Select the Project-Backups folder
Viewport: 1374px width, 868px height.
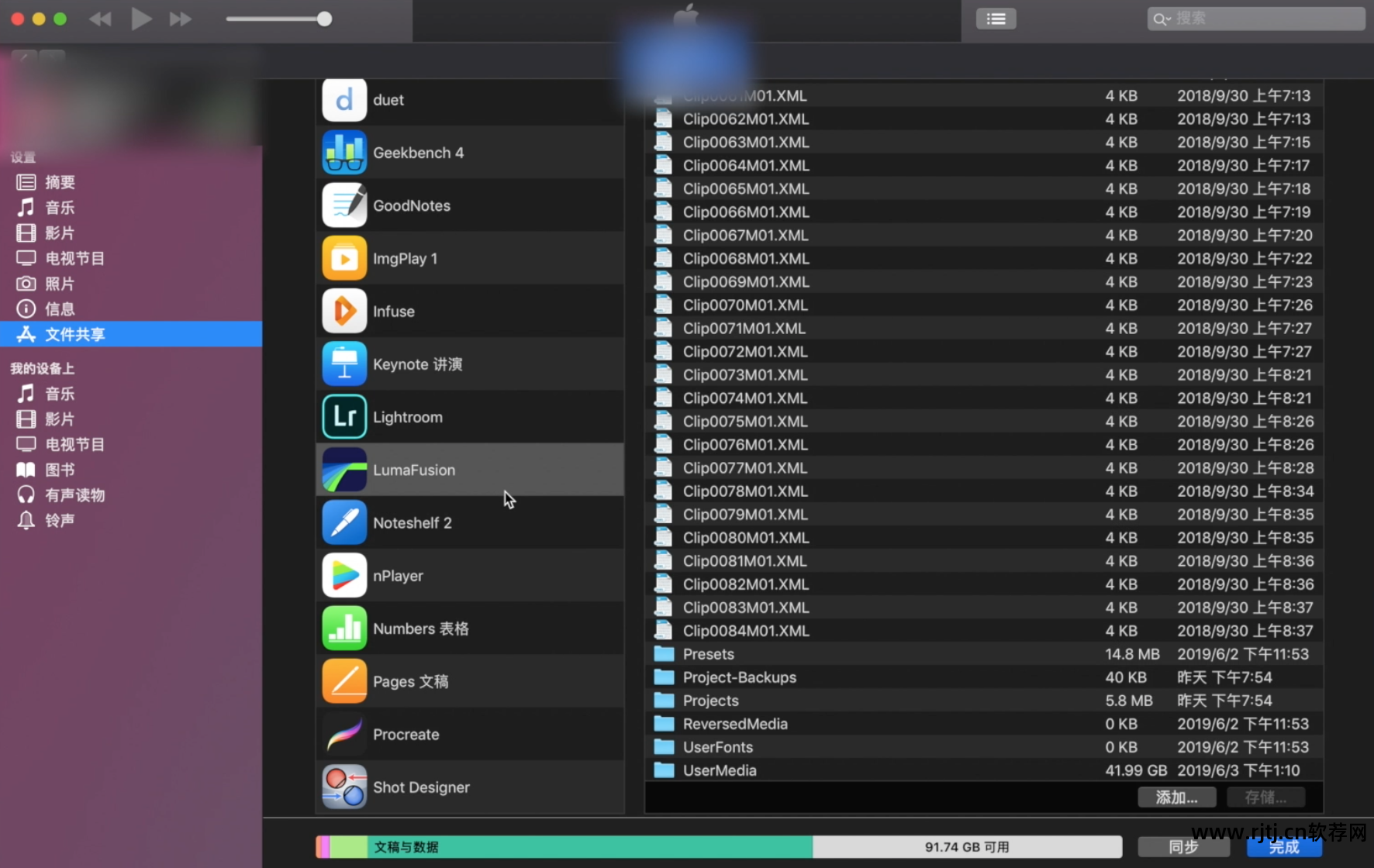pyautogui.click(x=739, y=677)
